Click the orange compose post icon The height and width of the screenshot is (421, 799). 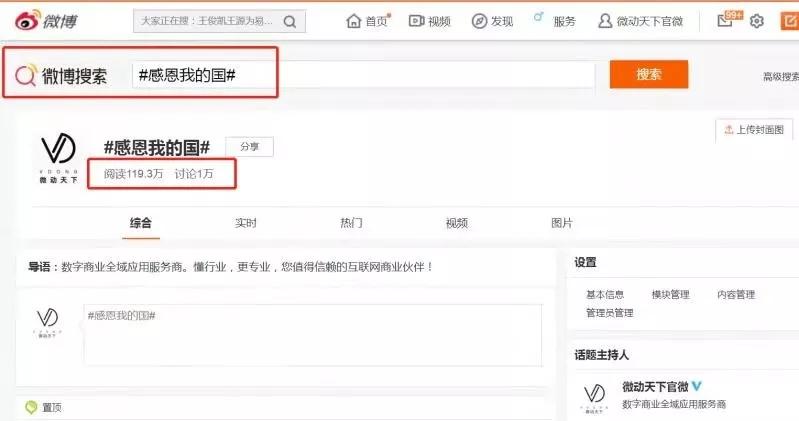[x=789, y=21]
